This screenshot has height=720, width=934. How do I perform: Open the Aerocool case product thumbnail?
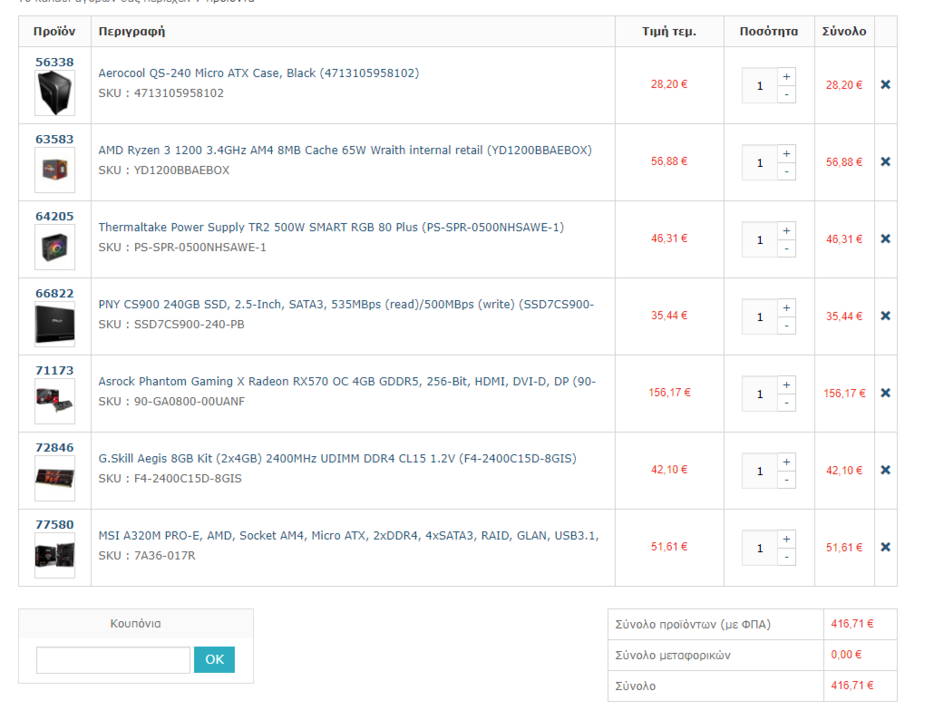click(x=55, y=93)
